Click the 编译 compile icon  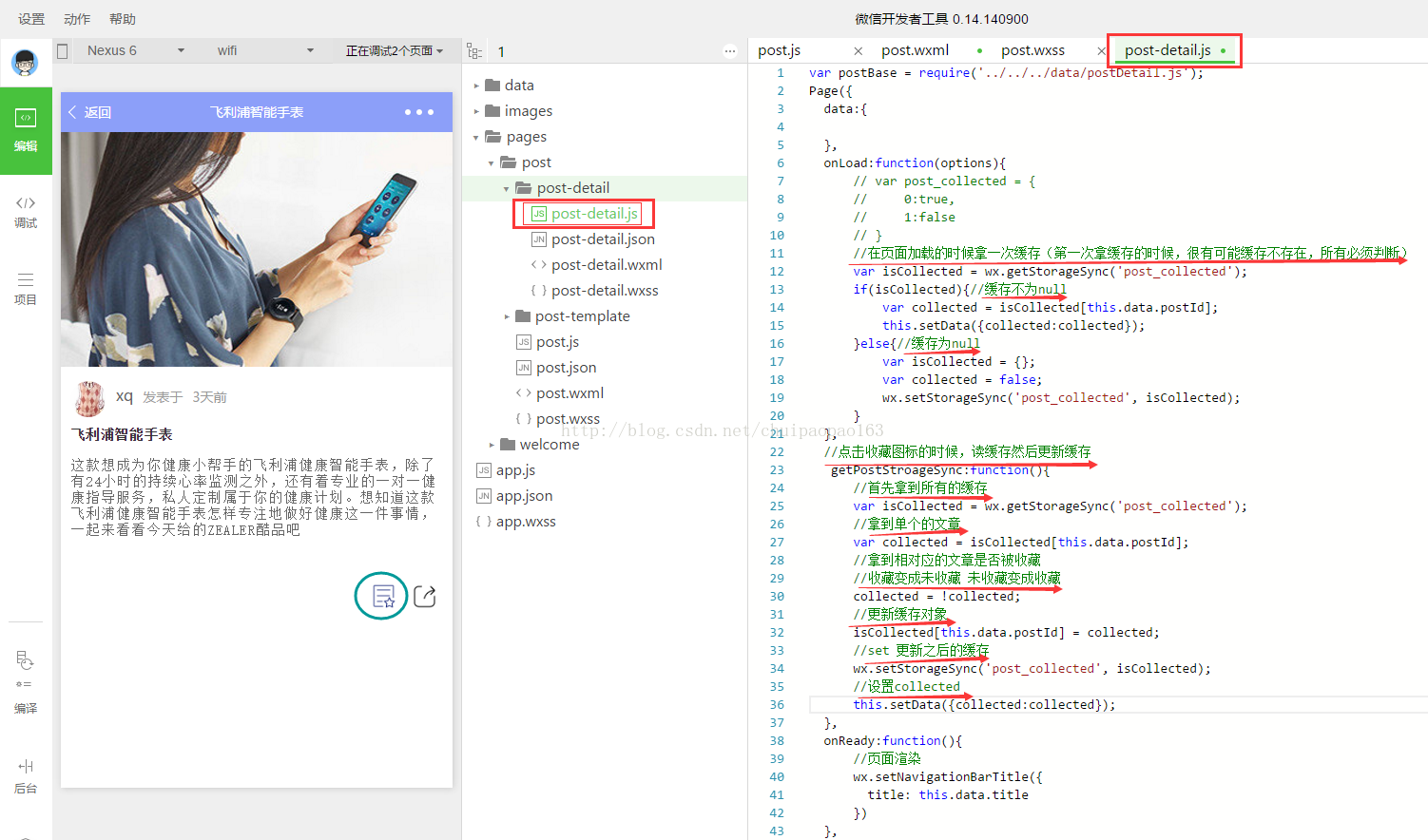pyautogui.click(x=26, y=682)
